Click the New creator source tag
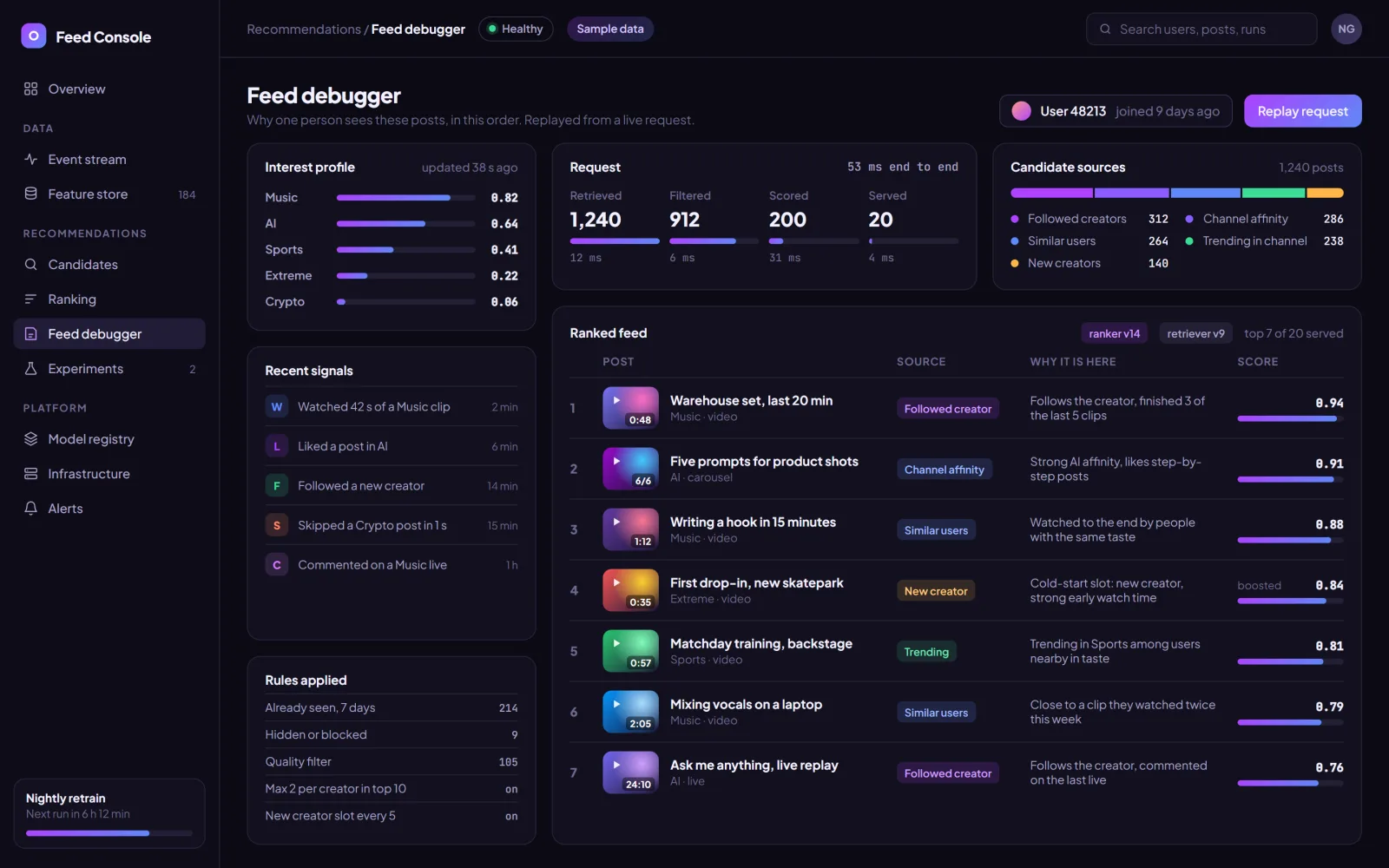The image size is (1389, 868). tap(936, 591)
